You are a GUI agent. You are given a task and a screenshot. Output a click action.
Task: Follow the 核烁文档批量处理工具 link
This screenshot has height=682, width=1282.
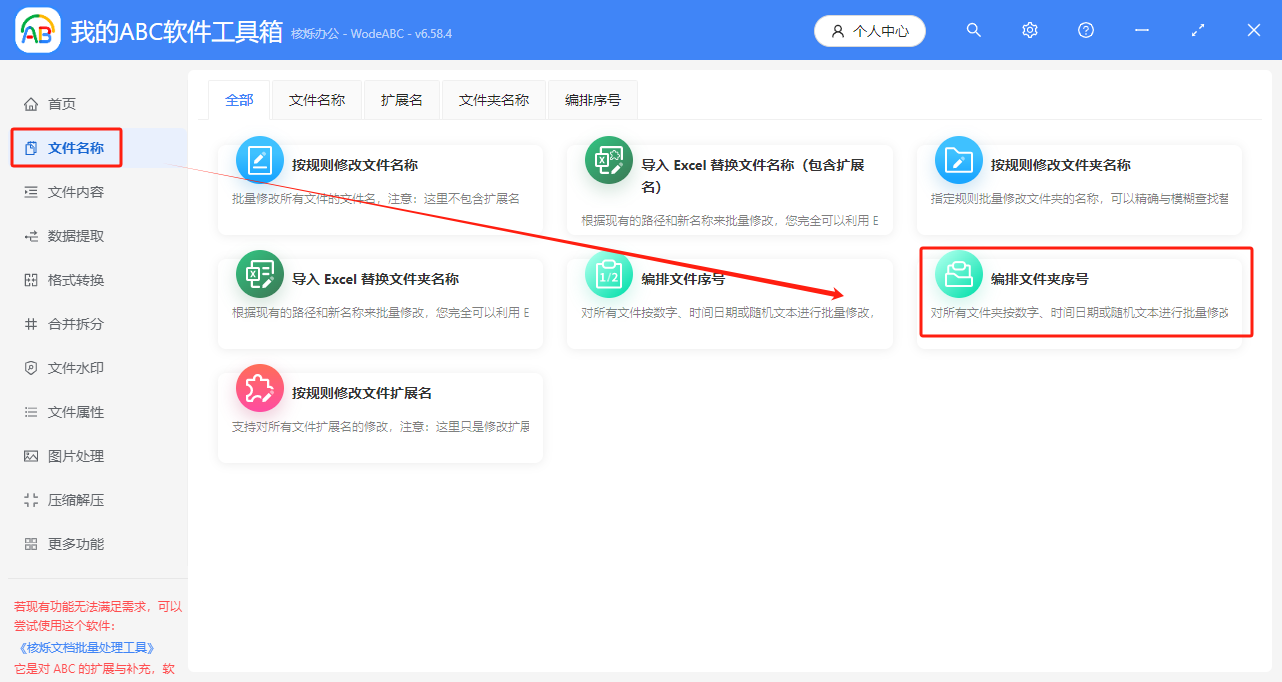pos(87,647)
